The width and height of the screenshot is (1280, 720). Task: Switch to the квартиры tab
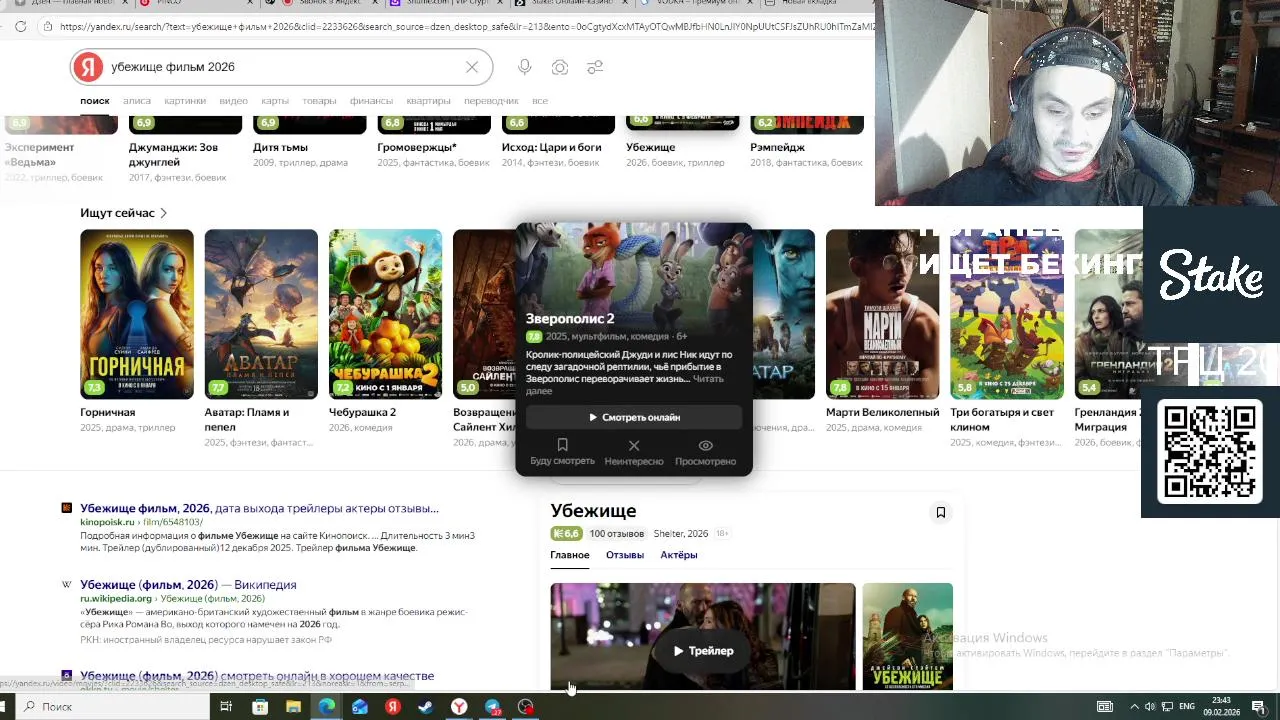point(428,101)
